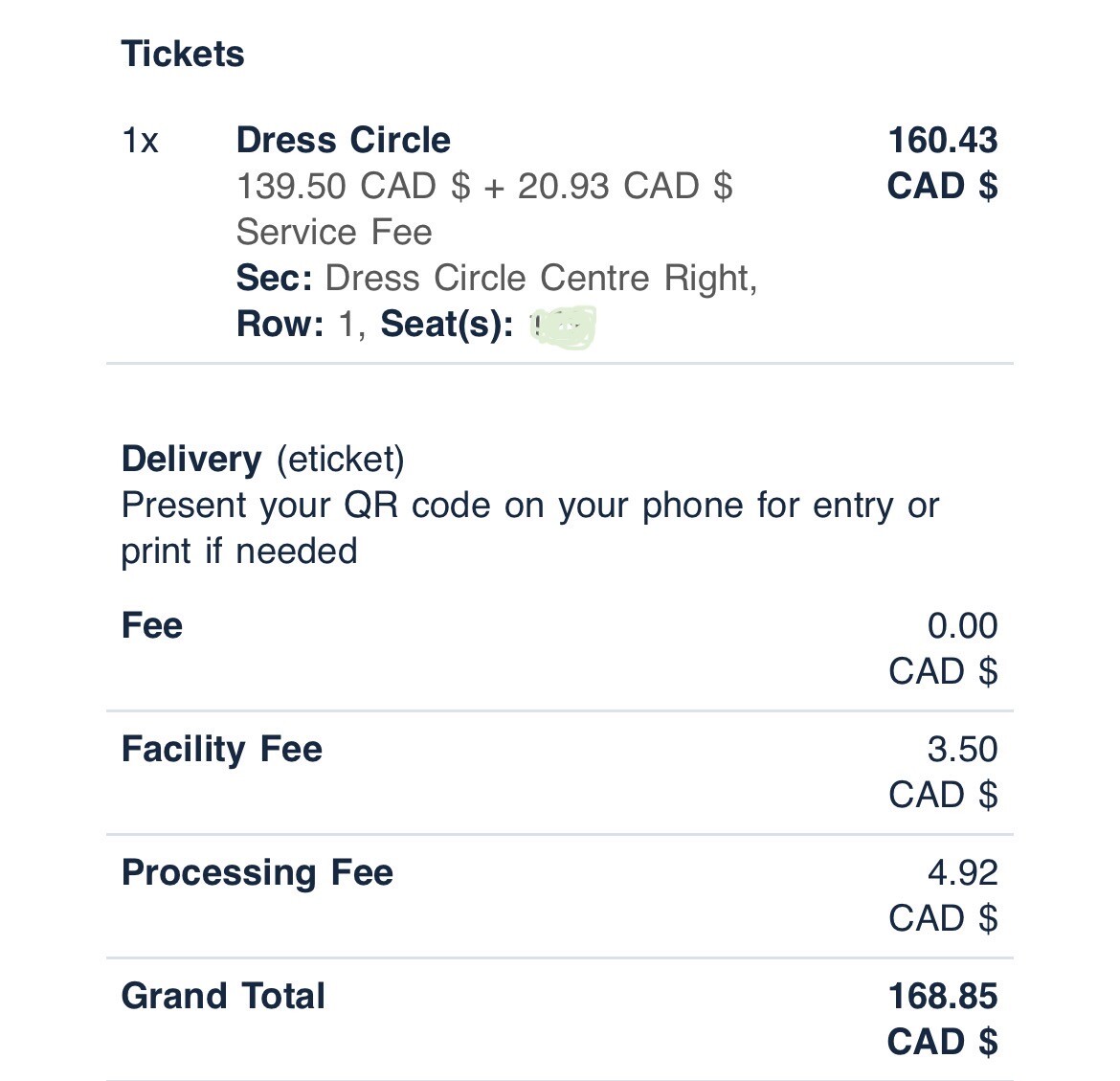Click the 3.50 CAD $ facility fee amount
Image resolution: width=1120 pixels, height=1081 pixels.
(x=943, y=773)
